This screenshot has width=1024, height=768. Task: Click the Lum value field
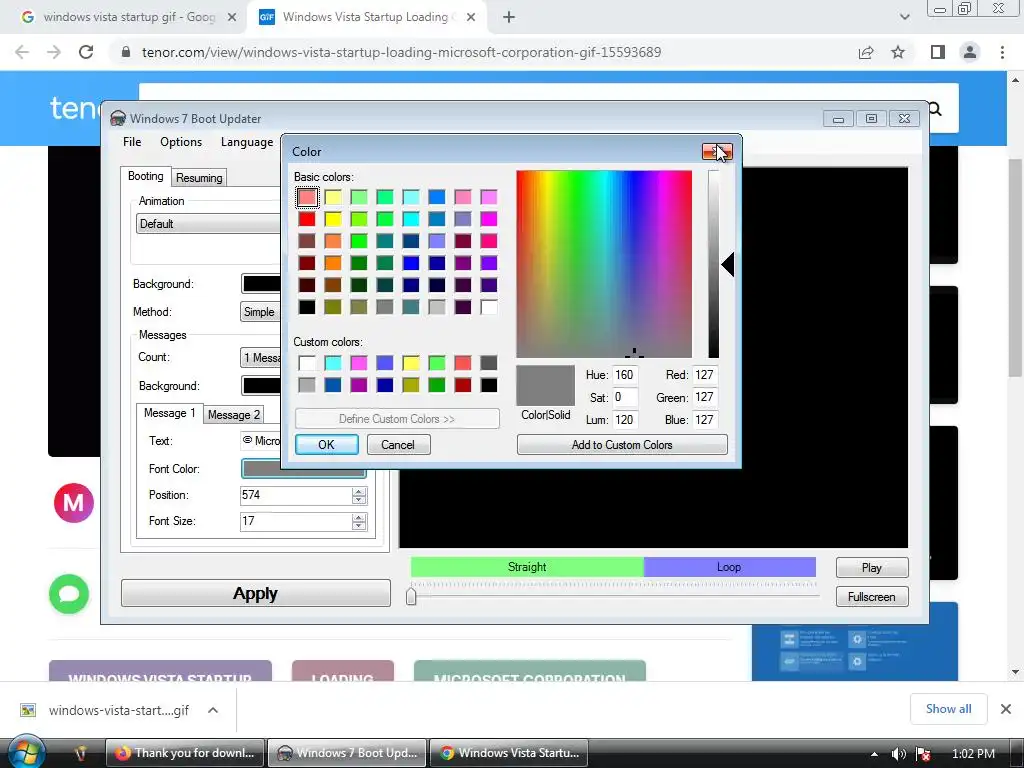624,420
